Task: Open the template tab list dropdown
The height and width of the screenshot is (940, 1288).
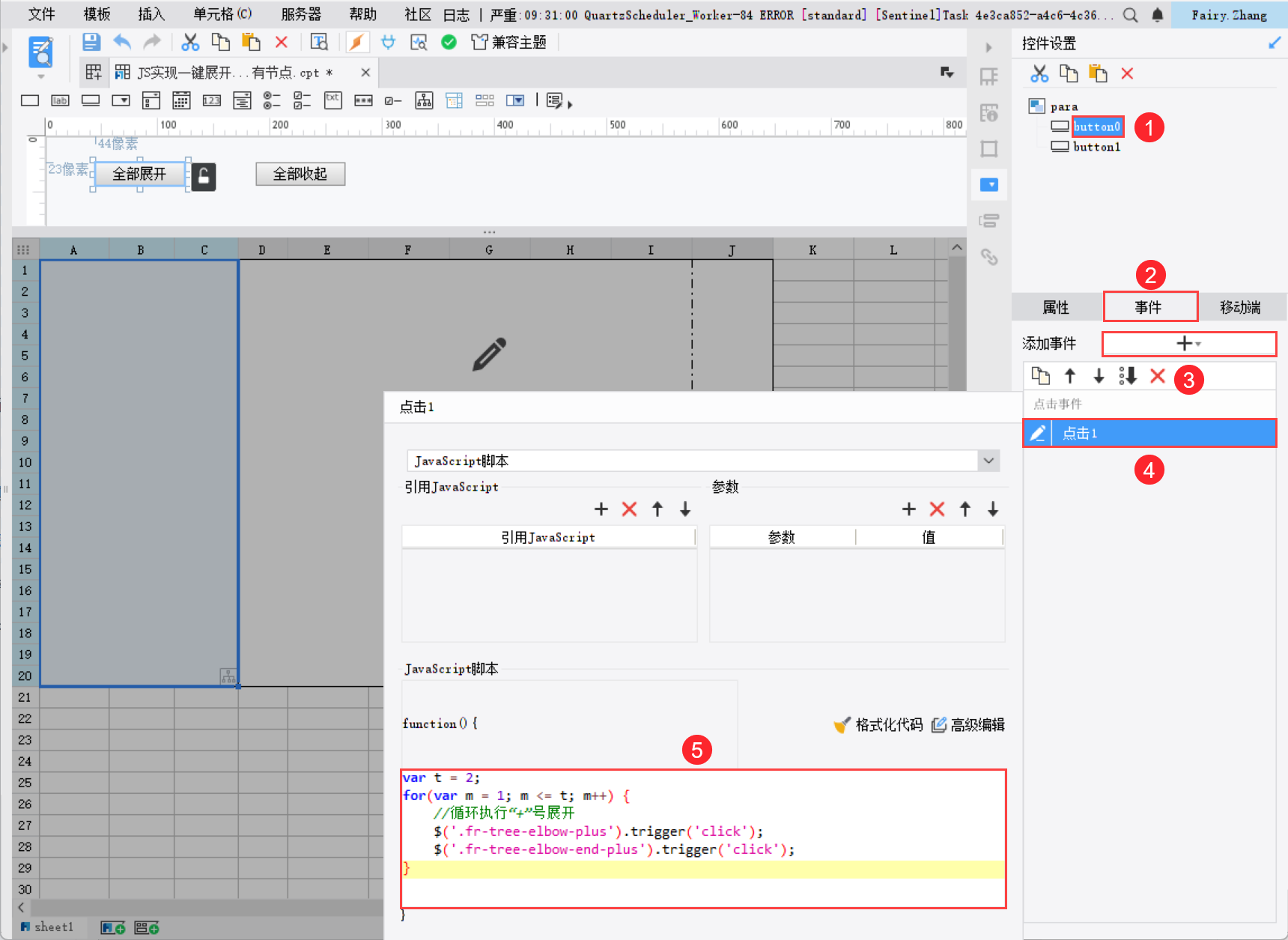Action: coord(947,73)
